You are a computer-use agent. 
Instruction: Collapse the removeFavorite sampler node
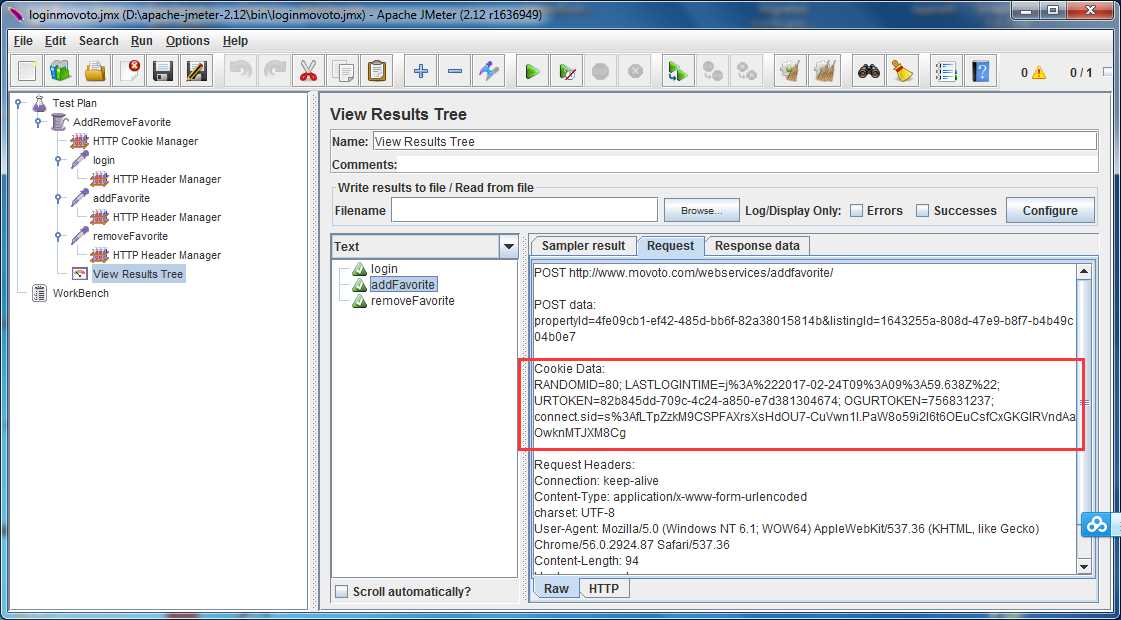59,236
